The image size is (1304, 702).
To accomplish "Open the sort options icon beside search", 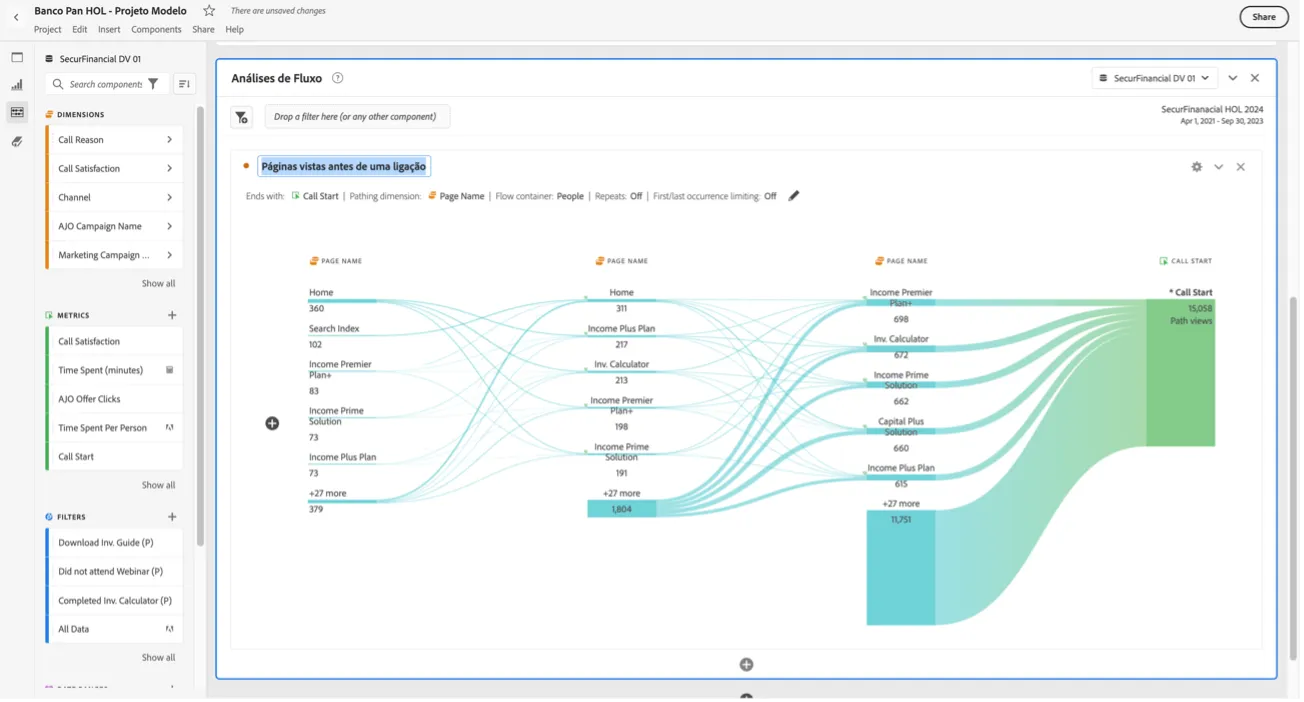I will click(184, 84).
